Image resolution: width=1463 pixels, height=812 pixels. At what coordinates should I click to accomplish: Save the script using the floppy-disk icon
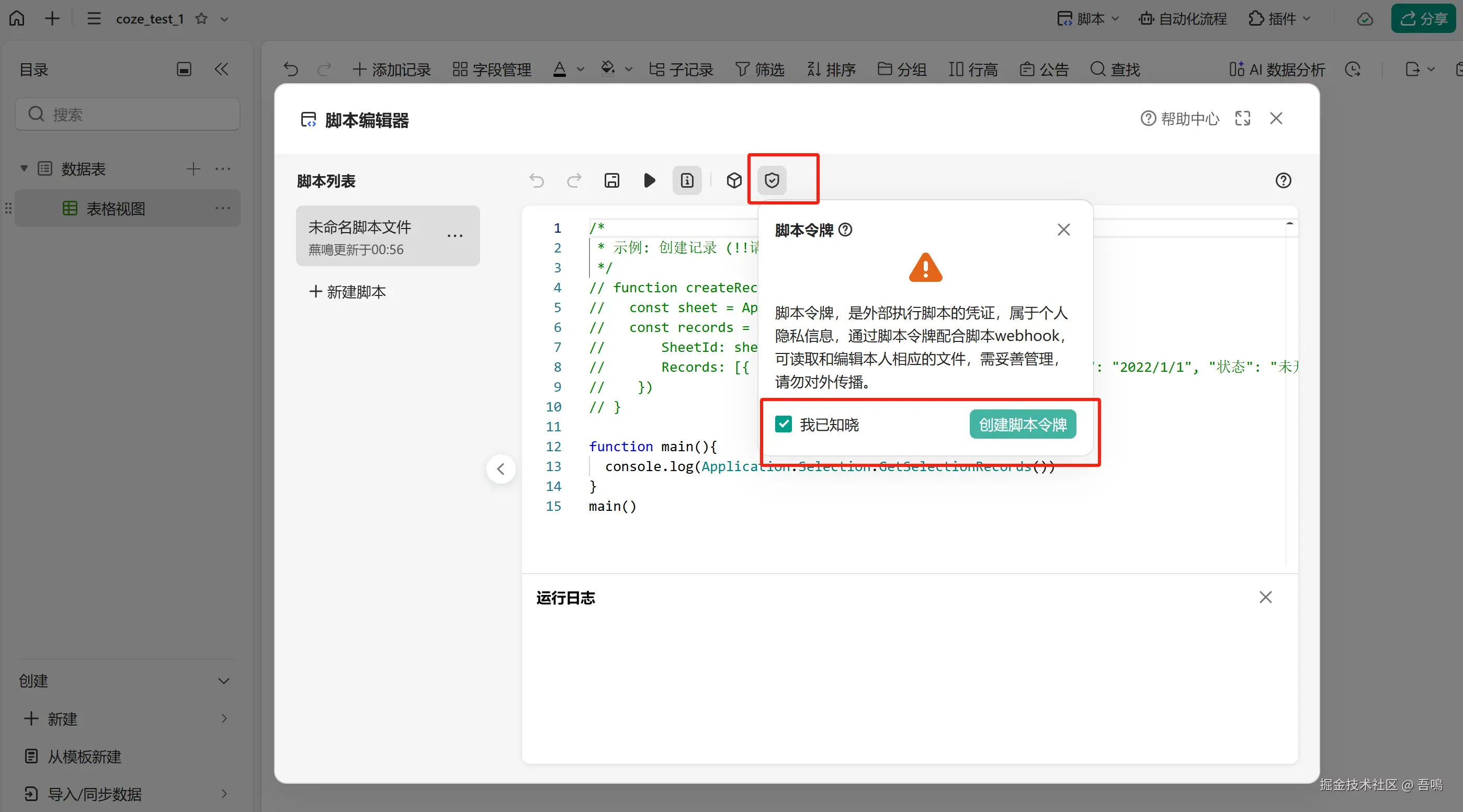coord(611,180)
